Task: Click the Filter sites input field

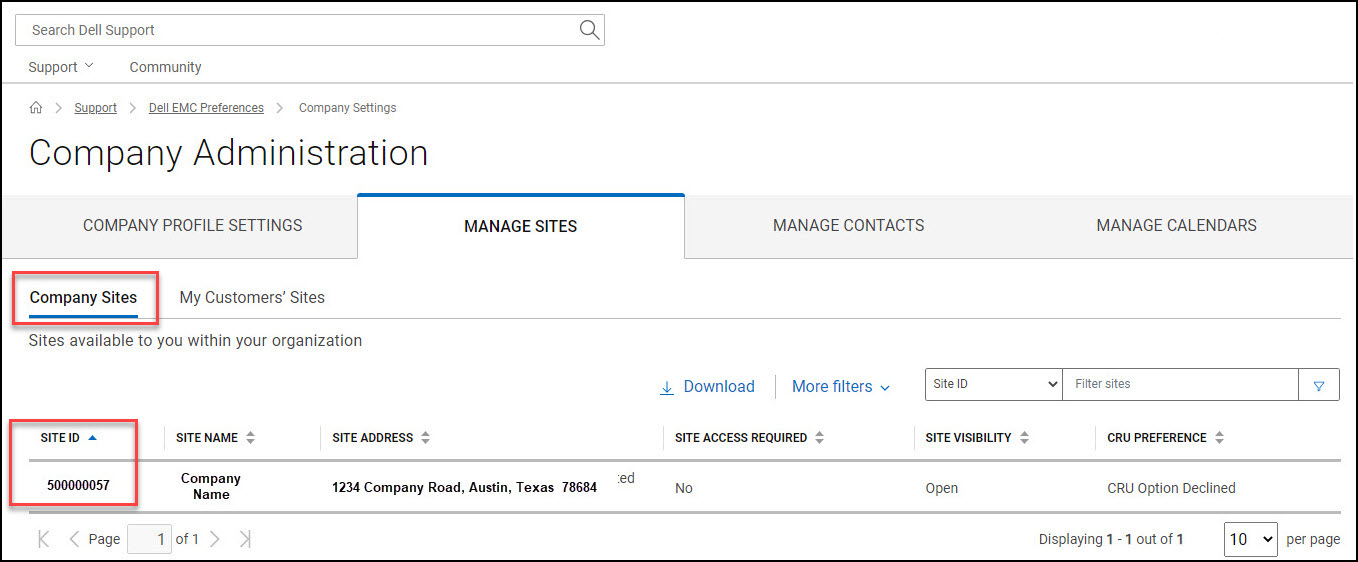Action: (x=1179, y=384)
